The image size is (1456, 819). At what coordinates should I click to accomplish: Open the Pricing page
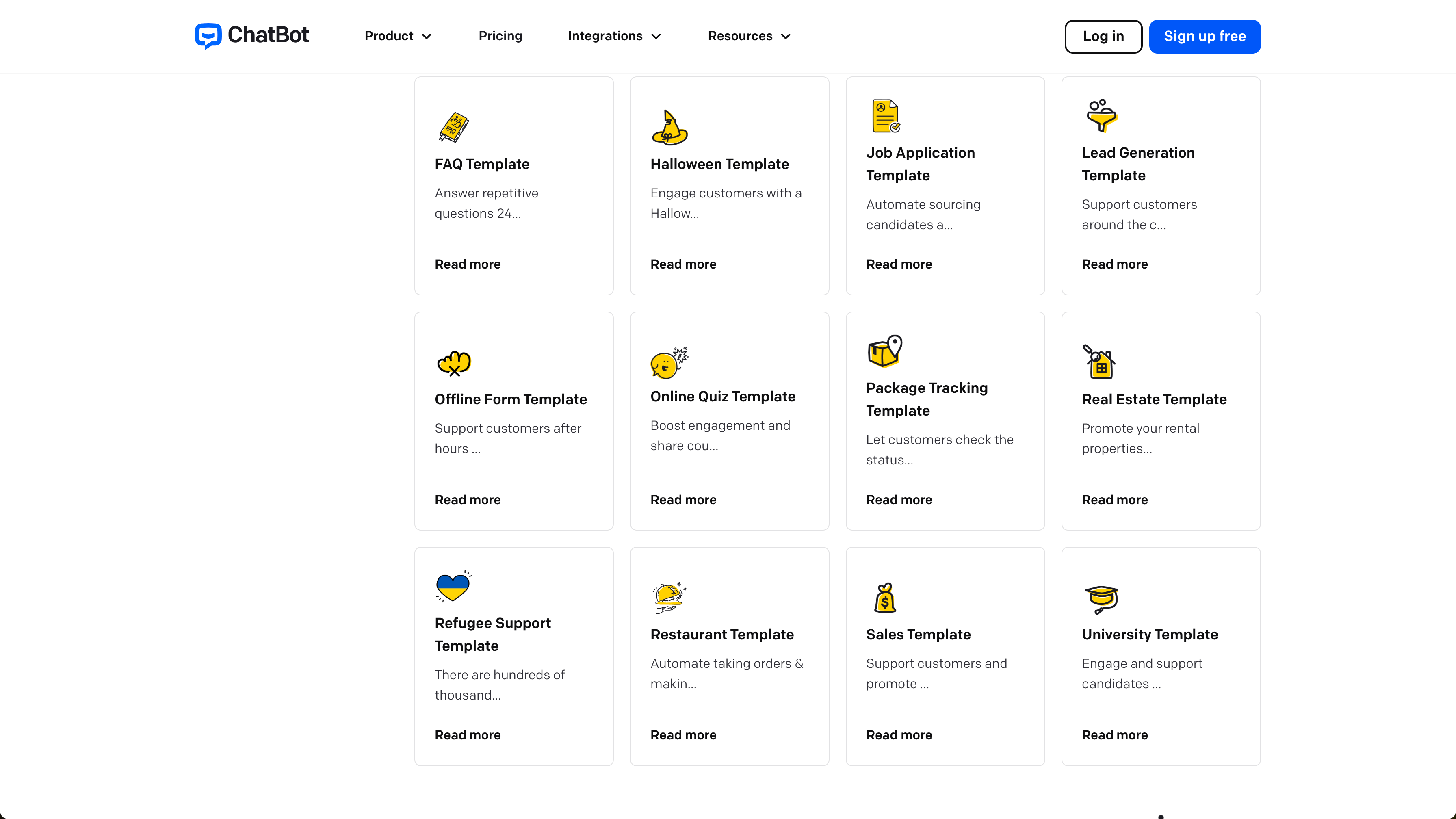pos(500,36)
